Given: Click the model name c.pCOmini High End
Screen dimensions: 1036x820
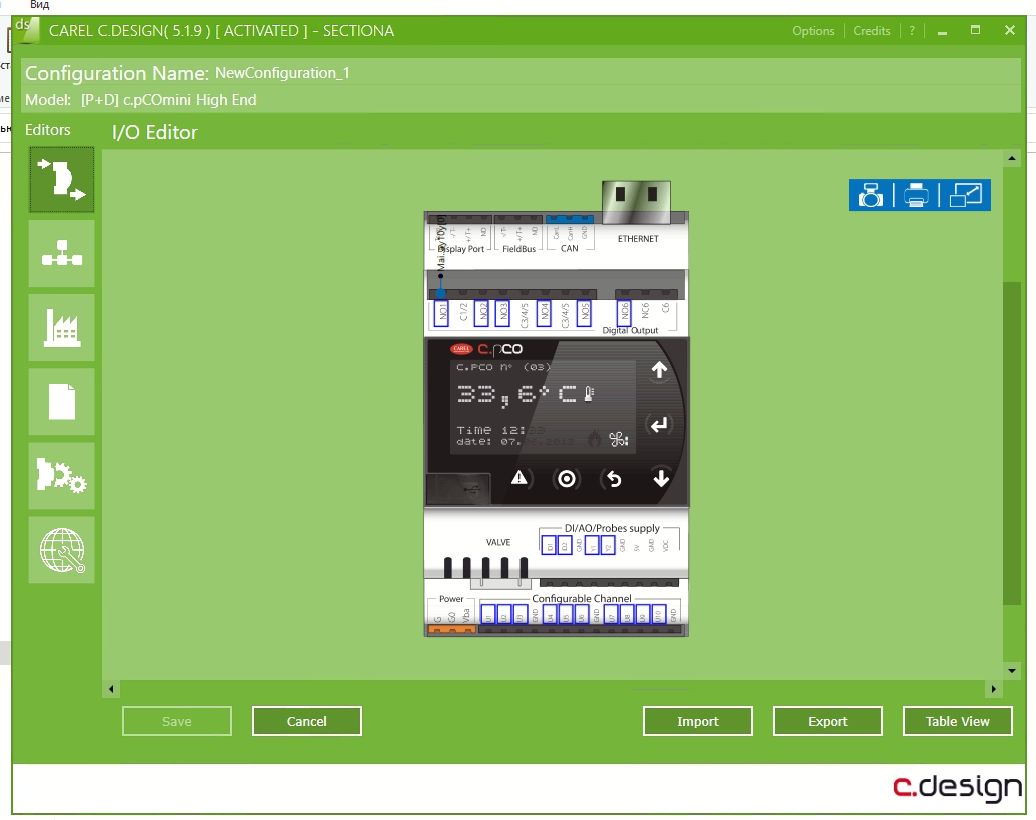Looking at the screenshot, I should (190, 100).
